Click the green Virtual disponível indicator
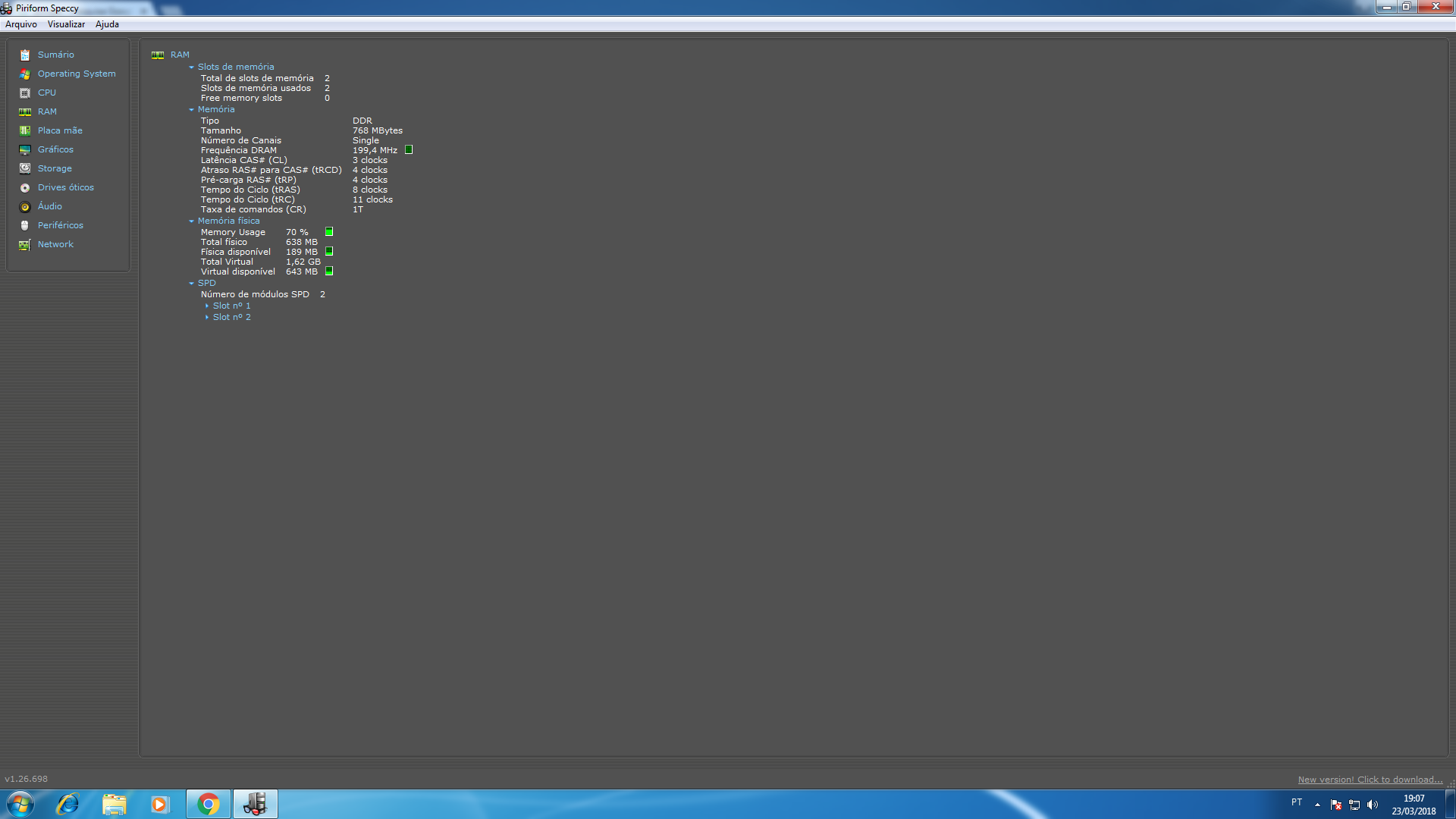 click(x=329, y=271)
